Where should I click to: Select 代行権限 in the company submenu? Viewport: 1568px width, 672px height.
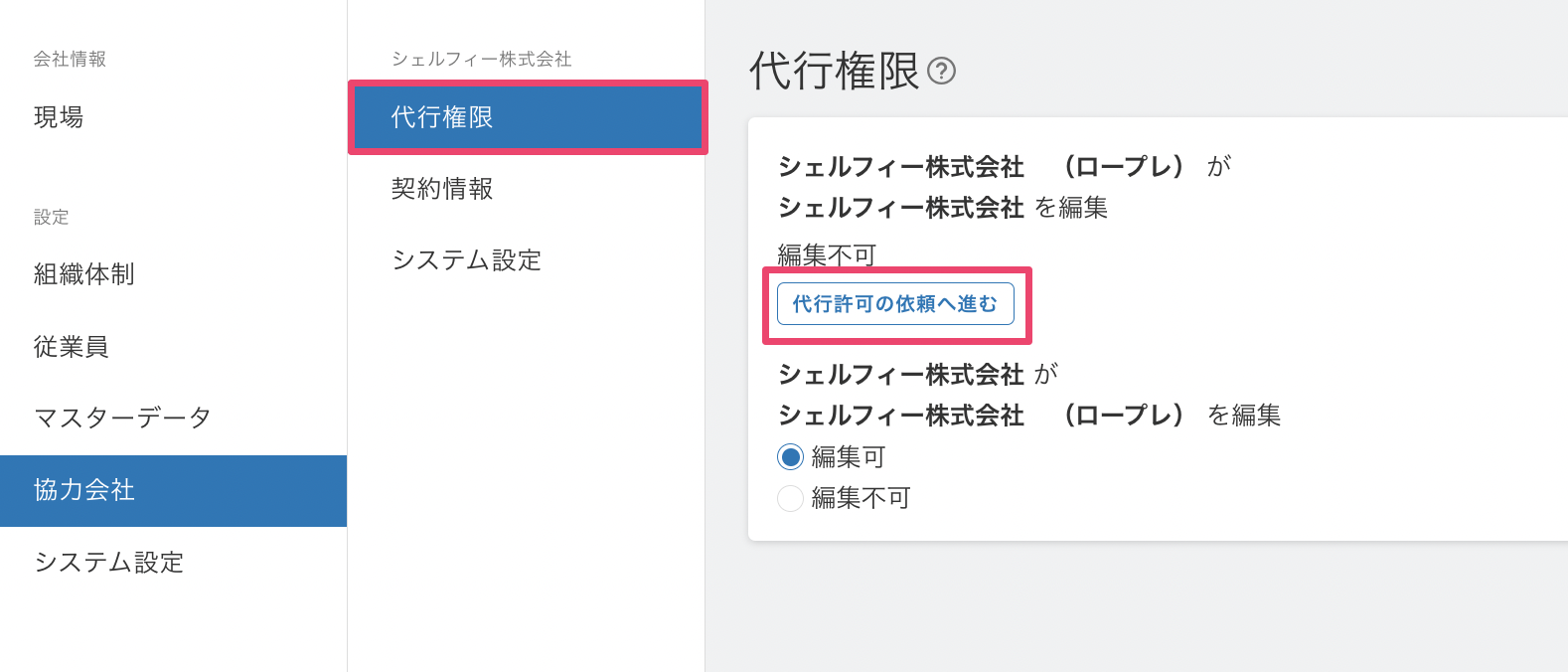click(528, 117)
